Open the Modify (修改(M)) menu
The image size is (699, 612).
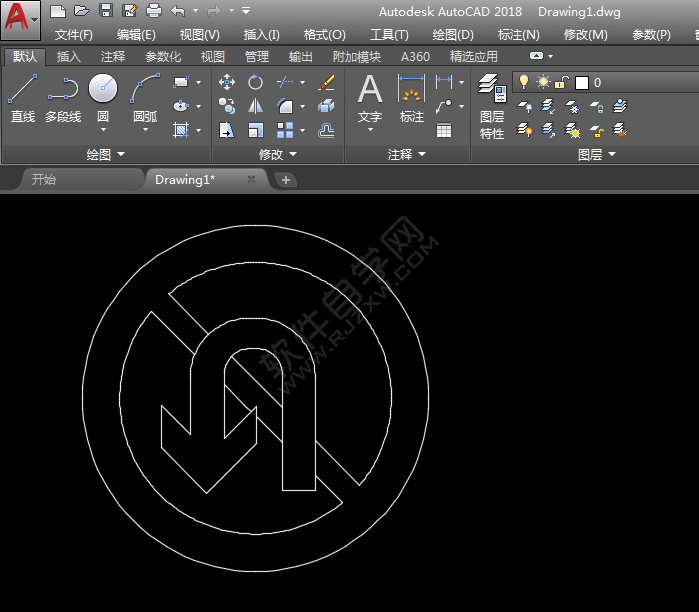pyautogui.click(x=585, y=34)
